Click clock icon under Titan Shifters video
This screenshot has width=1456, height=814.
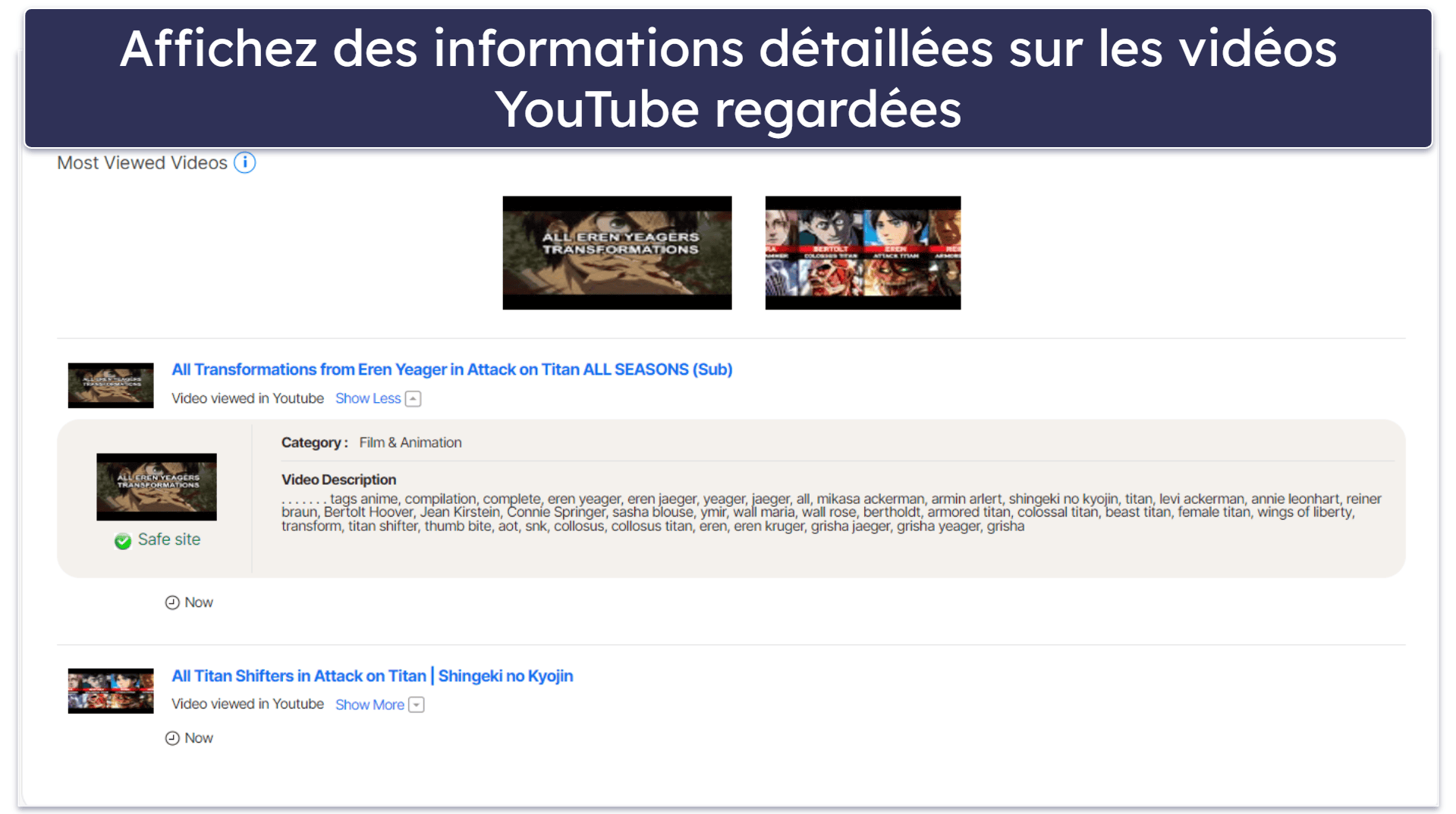tap(172, 738)
